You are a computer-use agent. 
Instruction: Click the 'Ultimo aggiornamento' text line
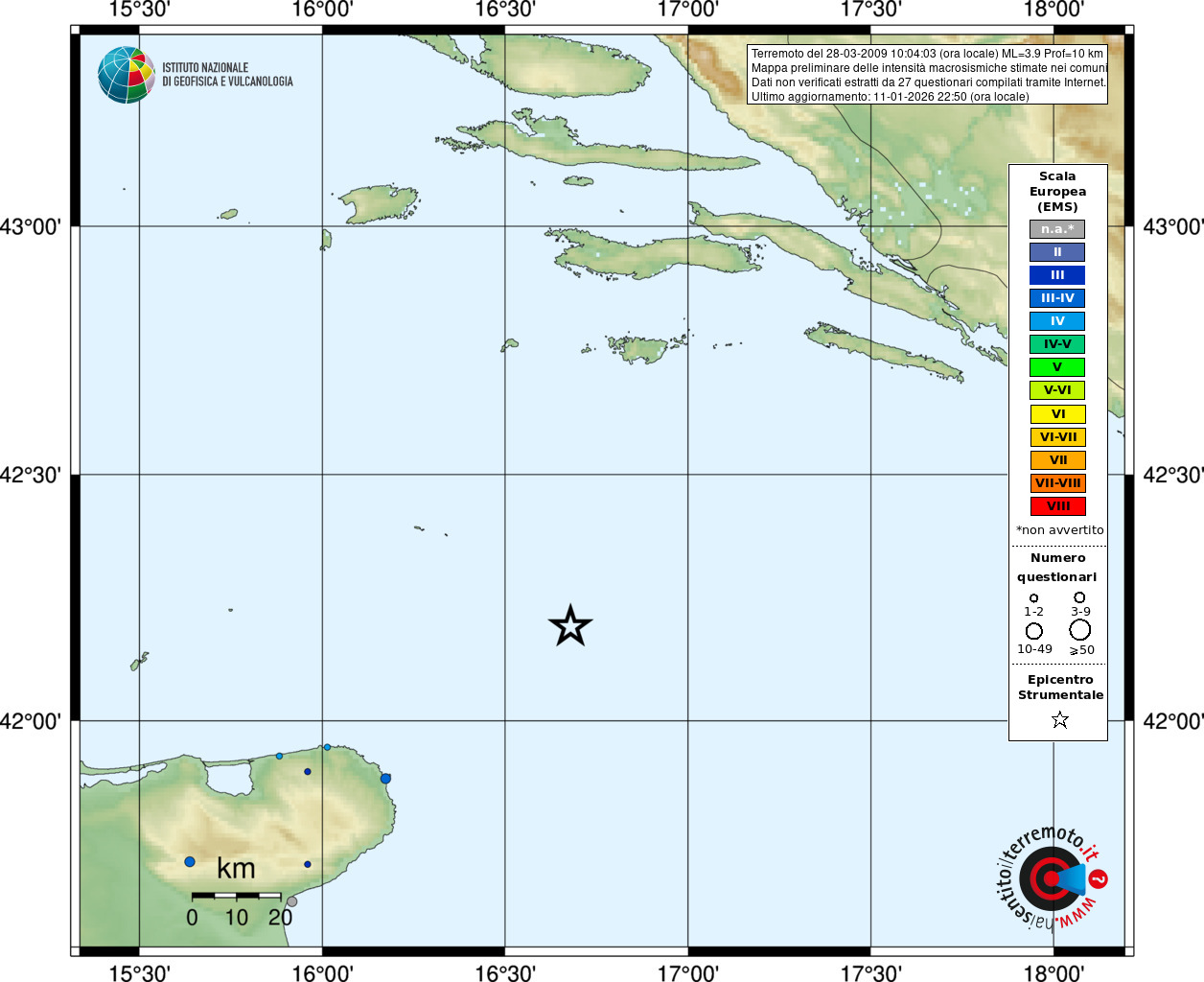890,97
